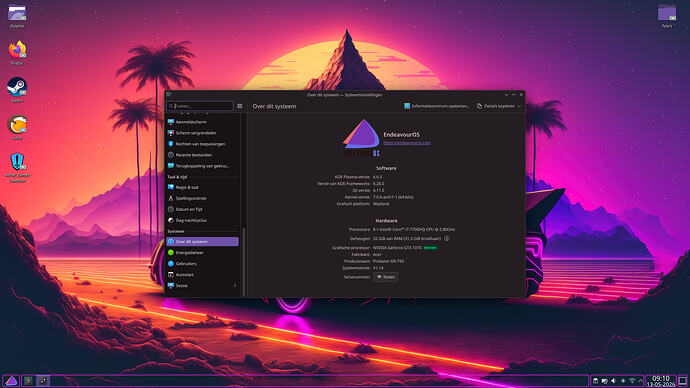Open the Heroic Games Launcher desktop icon
The height and width of the screenshot is (388, 690).
click(17, 167)
